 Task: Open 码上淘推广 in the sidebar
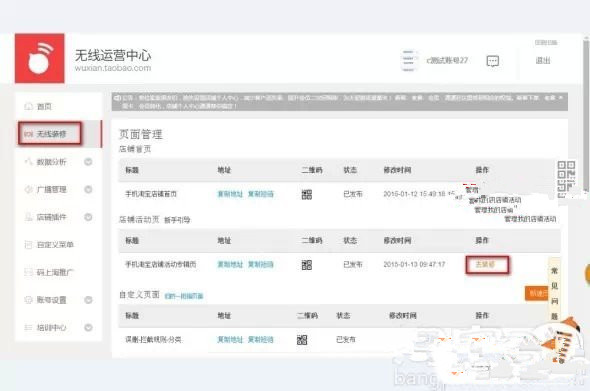tap(55, 272)
